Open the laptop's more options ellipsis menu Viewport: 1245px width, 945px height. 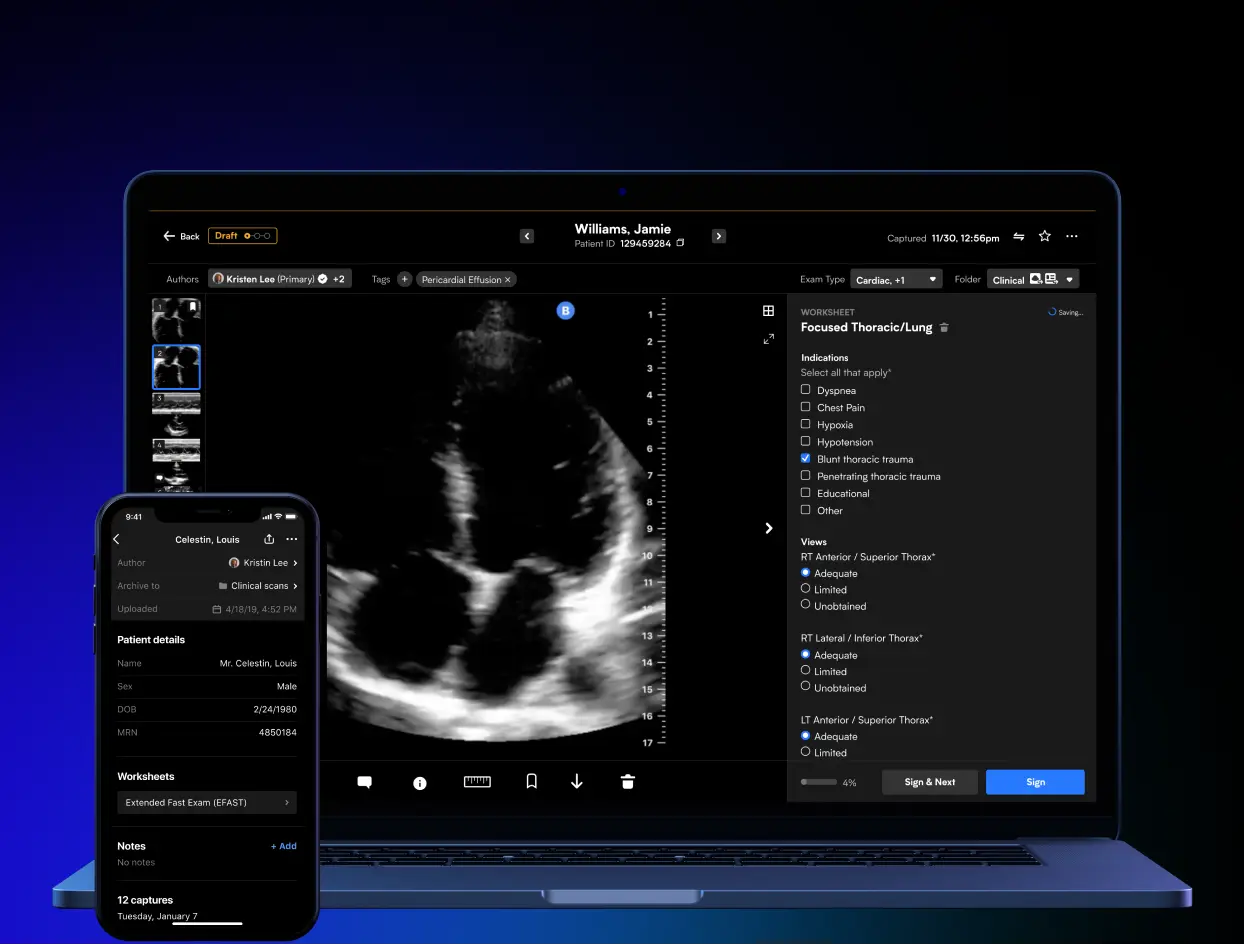click(1072, 237)
